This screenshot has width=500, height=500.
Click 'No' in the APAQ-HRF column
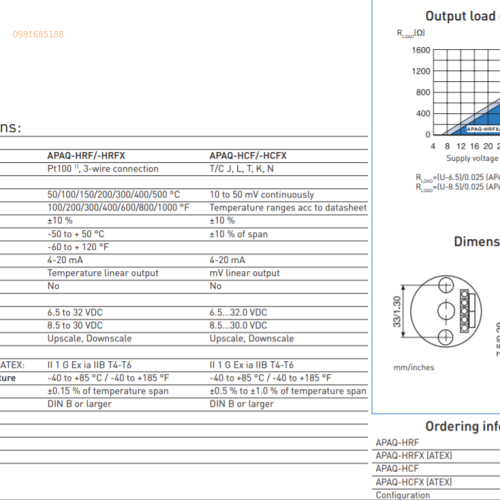(x=53, y=286)
